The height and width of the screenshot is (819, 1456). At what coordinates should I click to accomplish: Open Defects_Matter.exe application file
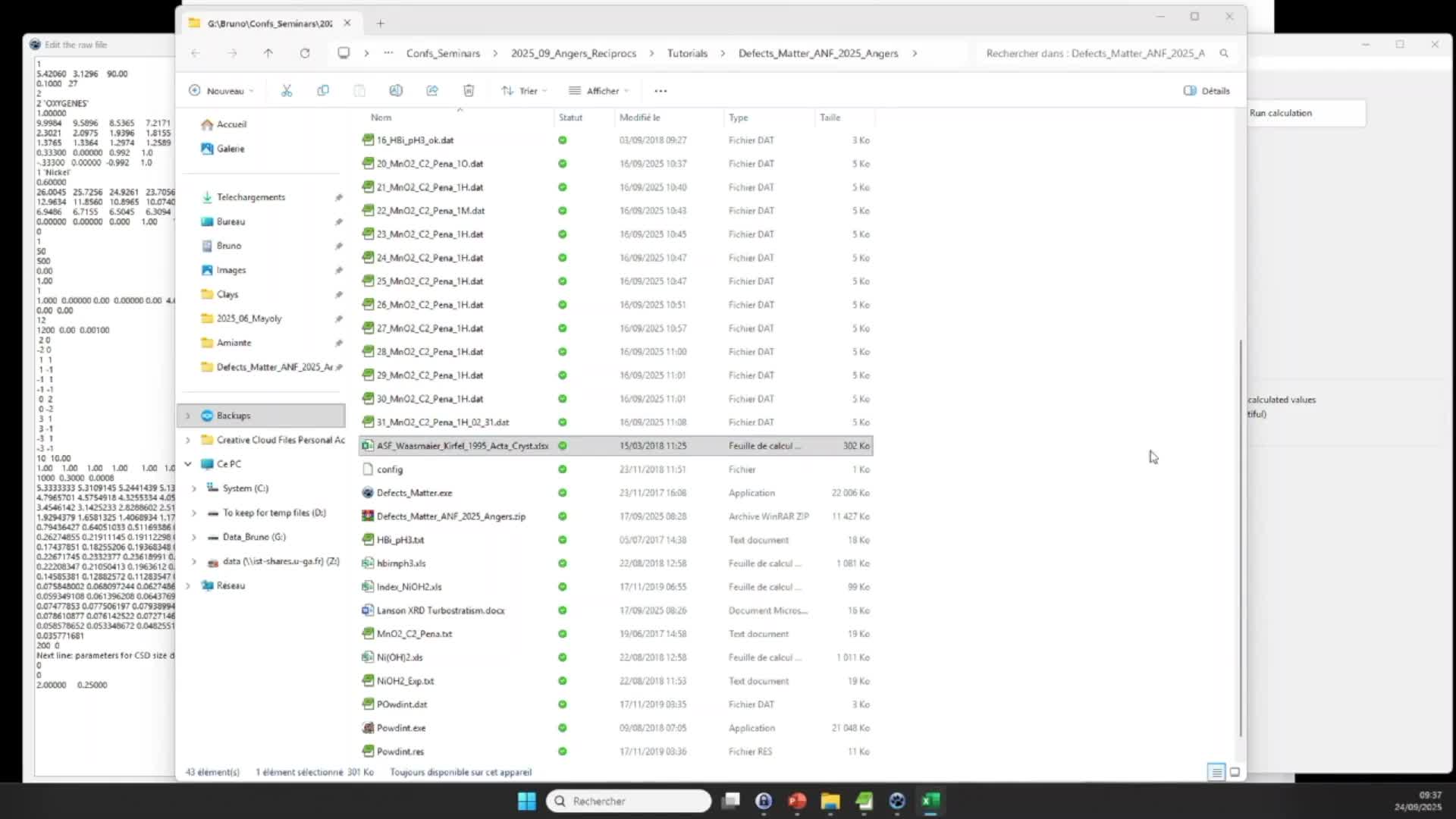[x=414, y=493]
